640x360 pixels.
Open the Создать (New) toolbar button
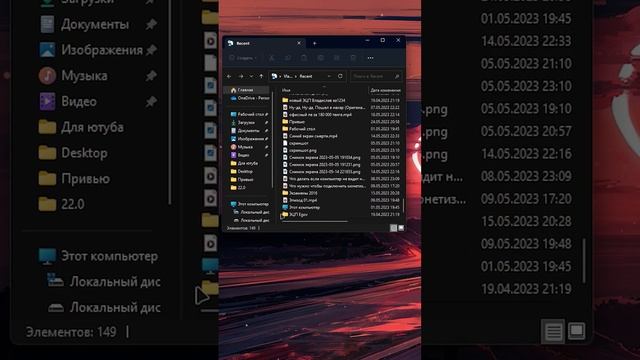click(242, 58)
